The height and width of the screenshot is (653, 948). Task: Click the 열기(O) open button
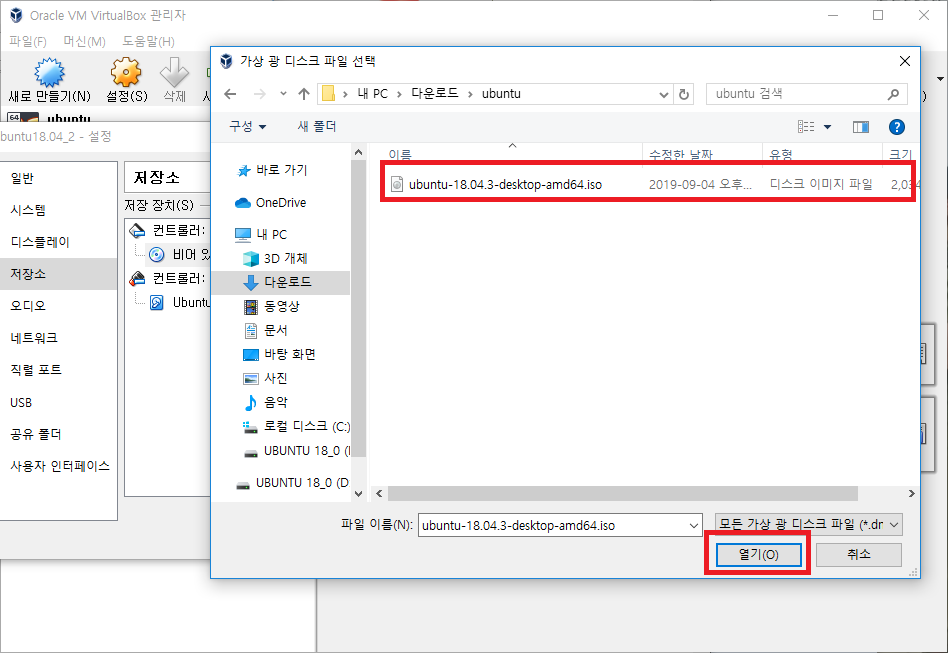(x=759, y=554)
